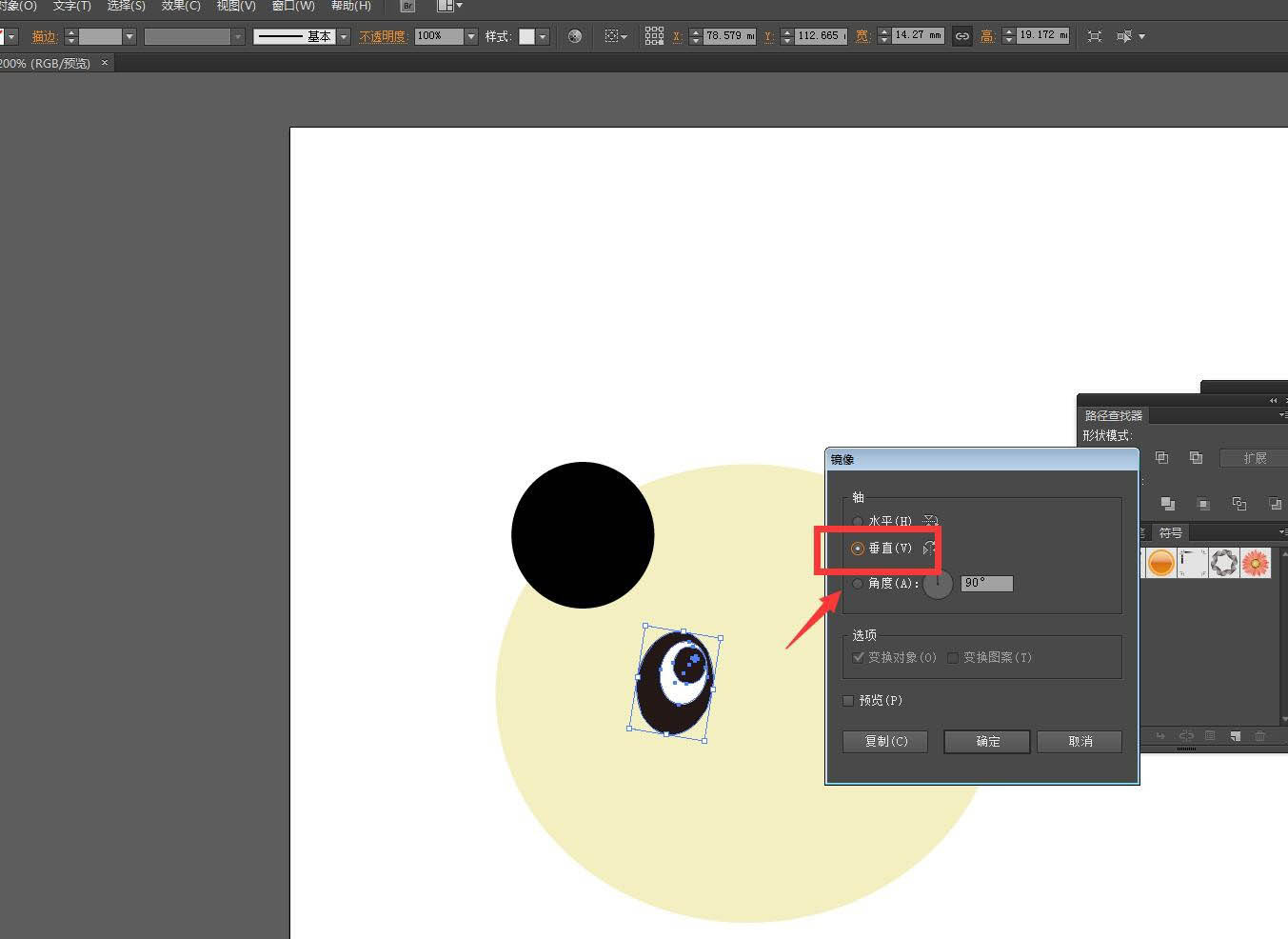Click the Bridge (Br) icon in menu bar

click(x=407, y=6)
